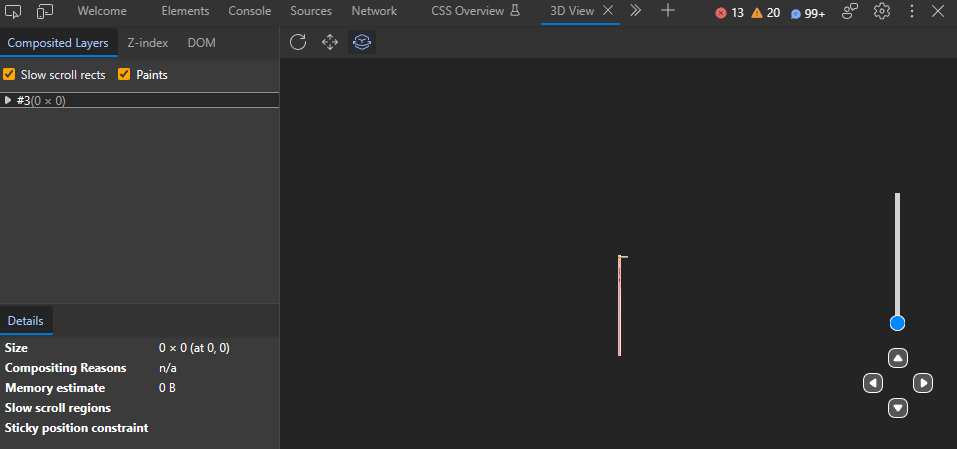The image size is (957, 449).
Task: Disable the Slow scroll rects checkbox
Action: [x=9, y=74]
